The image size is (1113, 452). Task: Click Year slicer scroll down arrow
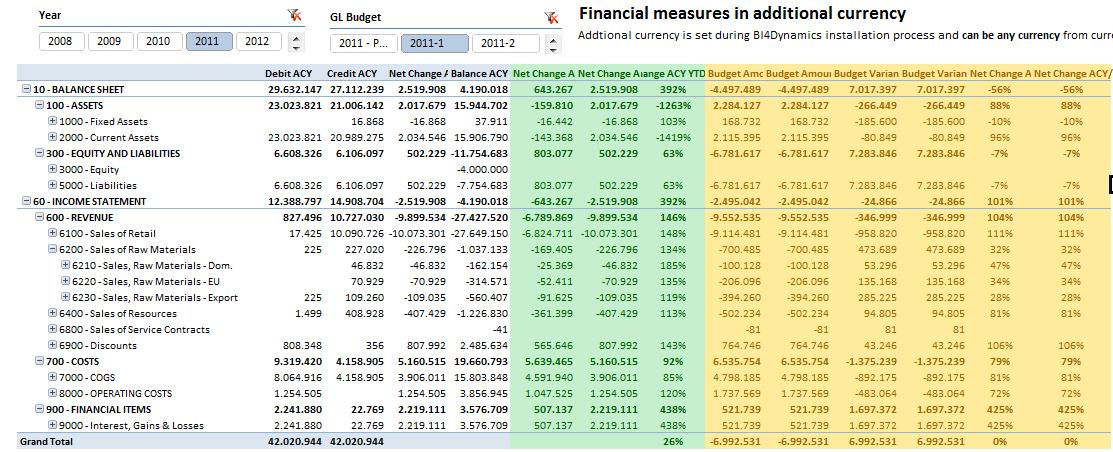click(296, 48)
